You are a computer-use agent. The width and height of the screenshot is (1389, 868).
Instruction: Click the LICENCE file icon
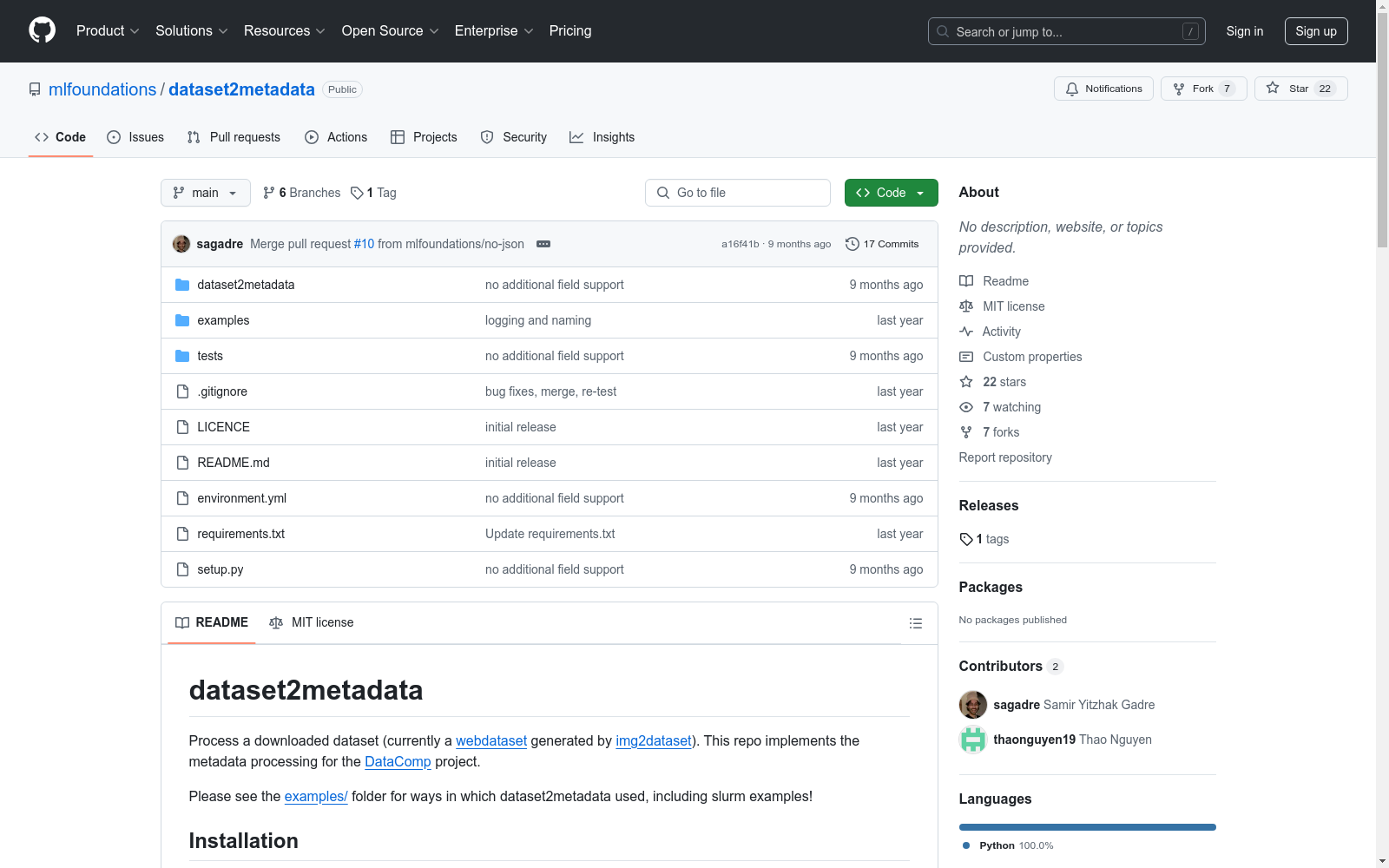coord(182,427)
